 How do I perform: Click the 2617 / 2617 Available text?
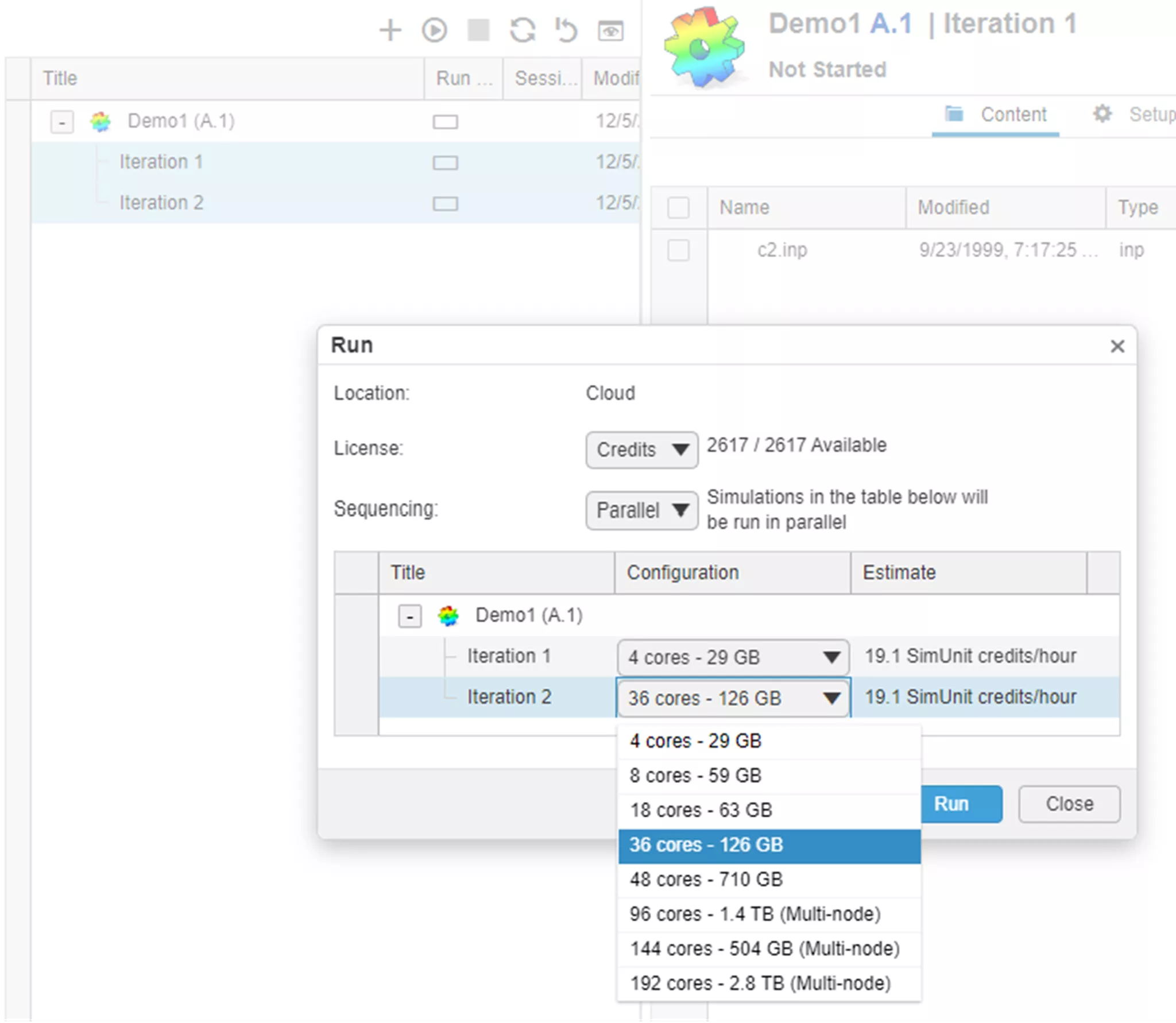tap(796, 445)
